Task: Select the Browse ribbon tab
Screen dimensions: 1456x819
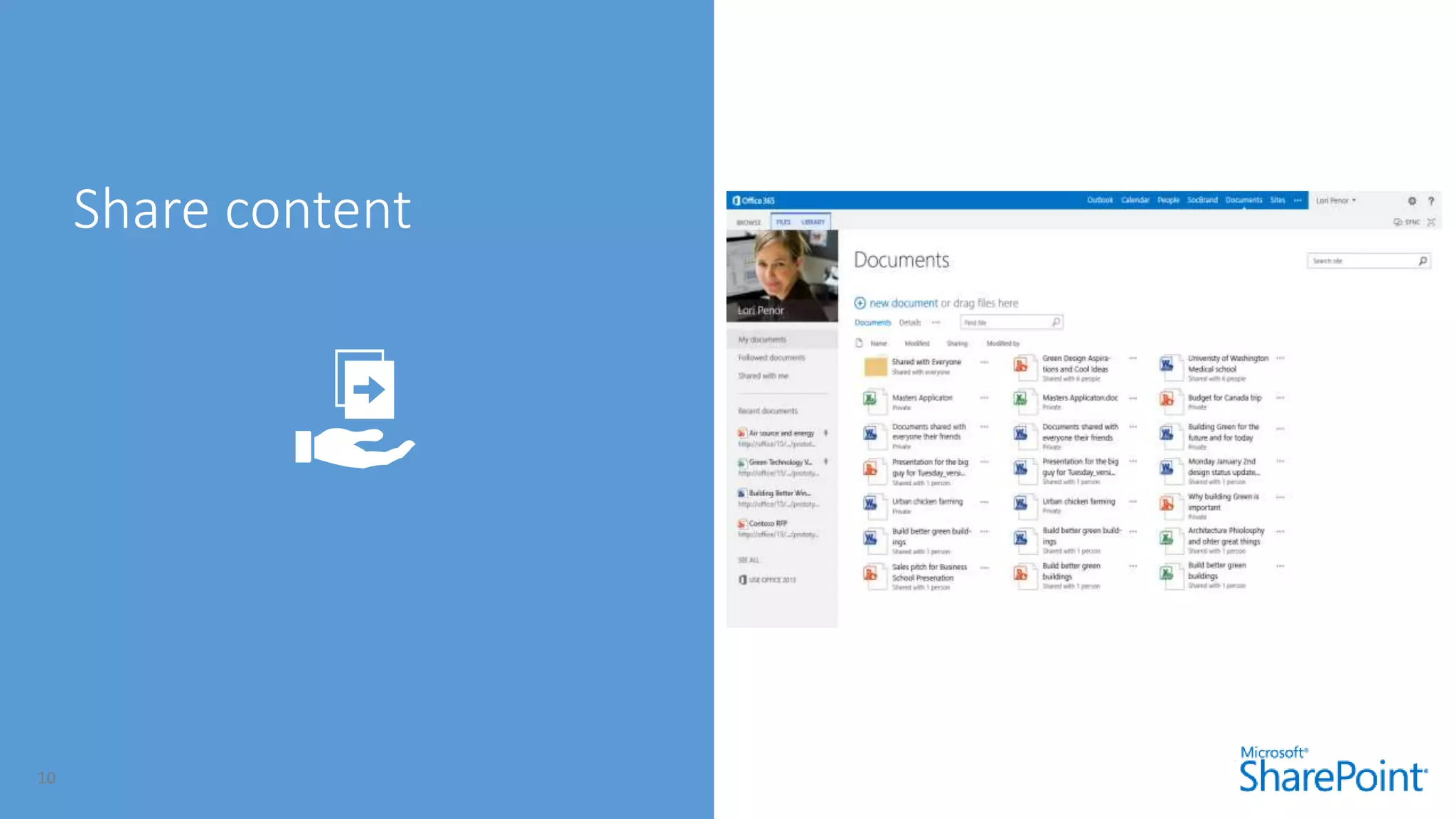Action: 748,223
